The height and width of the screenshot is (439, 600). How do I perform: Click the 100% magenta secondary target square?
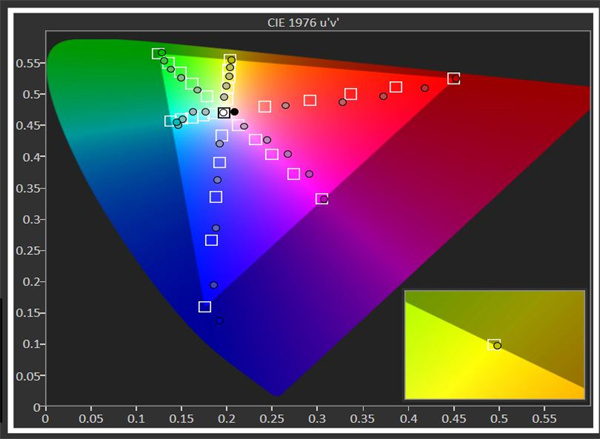(322, 199)
